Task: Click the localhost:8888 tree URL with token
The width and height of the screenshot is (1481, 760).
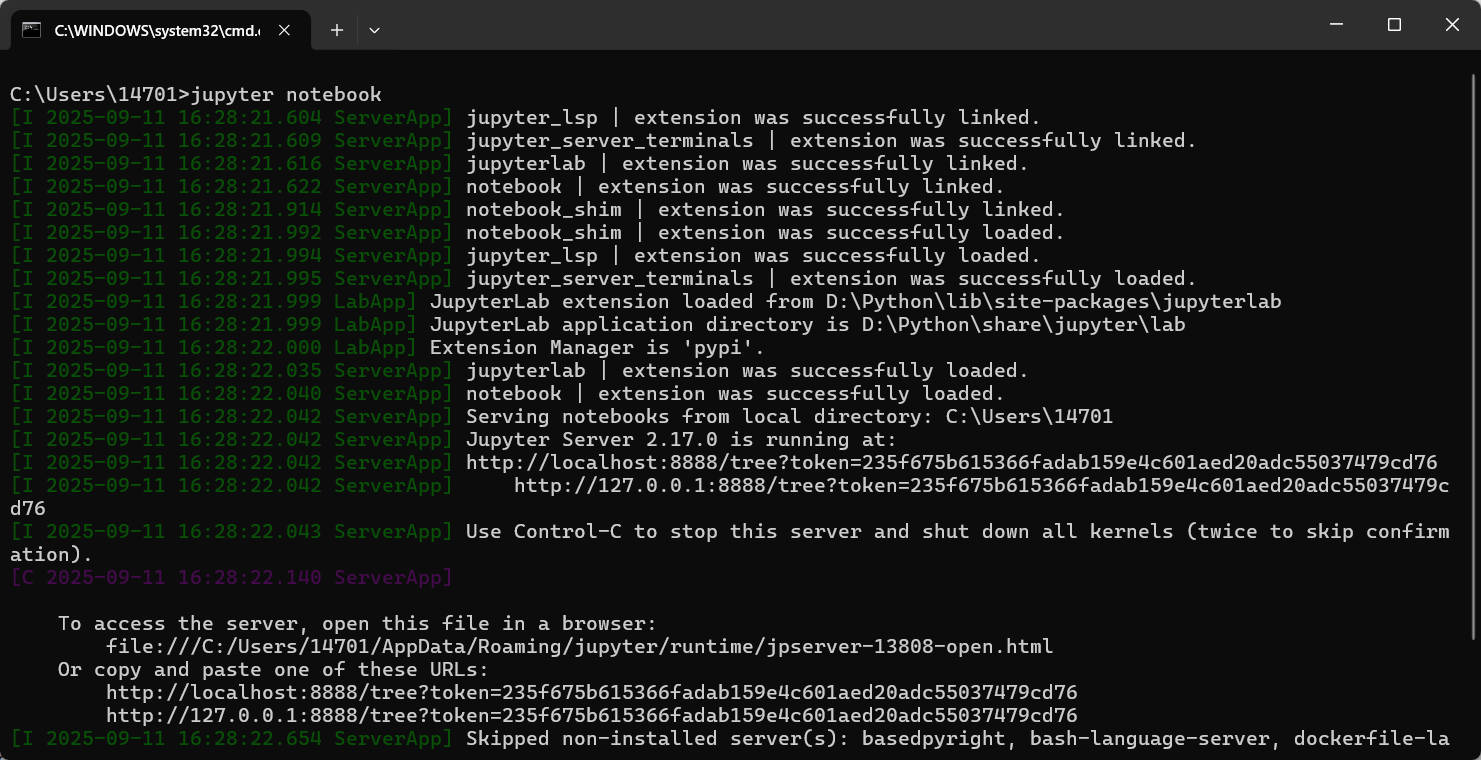Action: (x=950, y=462)
